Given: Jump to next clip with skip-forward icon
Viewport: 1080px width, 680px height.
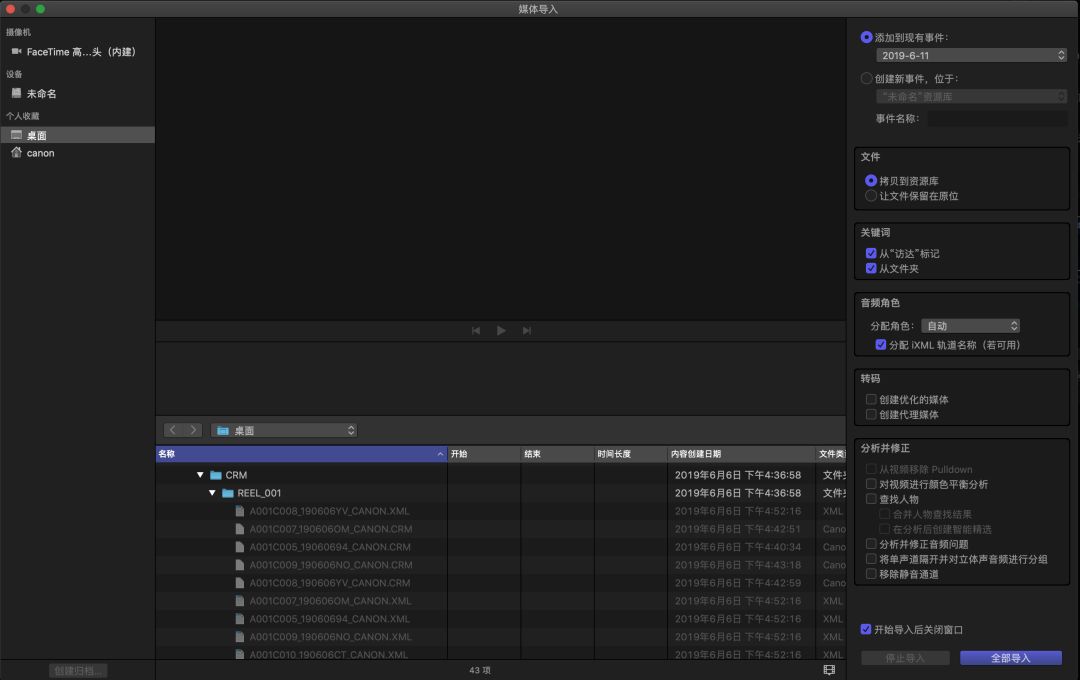Looking at the screenshot, I should pos(527,331).
